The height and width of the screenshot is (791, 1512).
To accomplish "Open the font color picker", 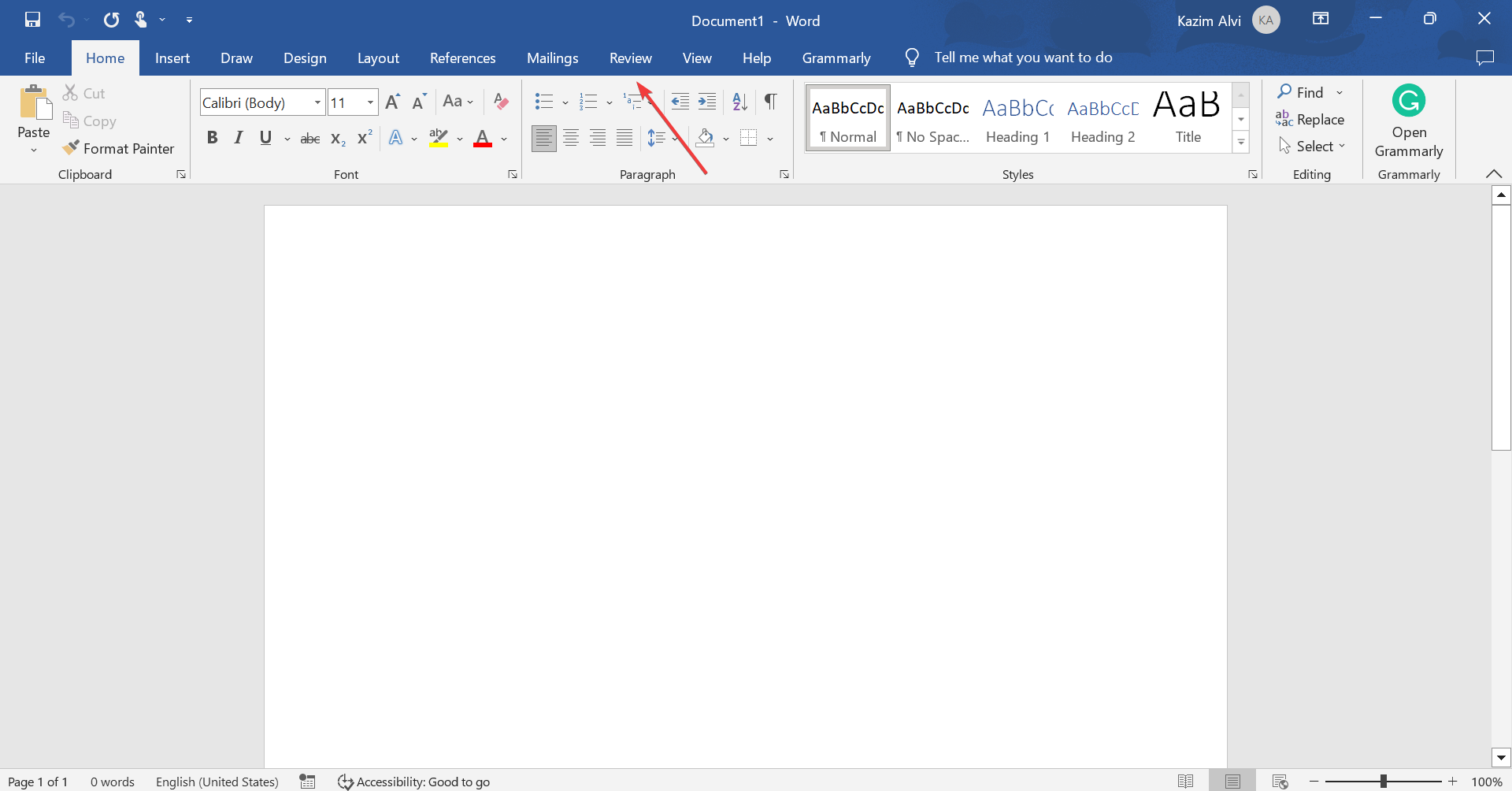I will (x=503, y=139).
